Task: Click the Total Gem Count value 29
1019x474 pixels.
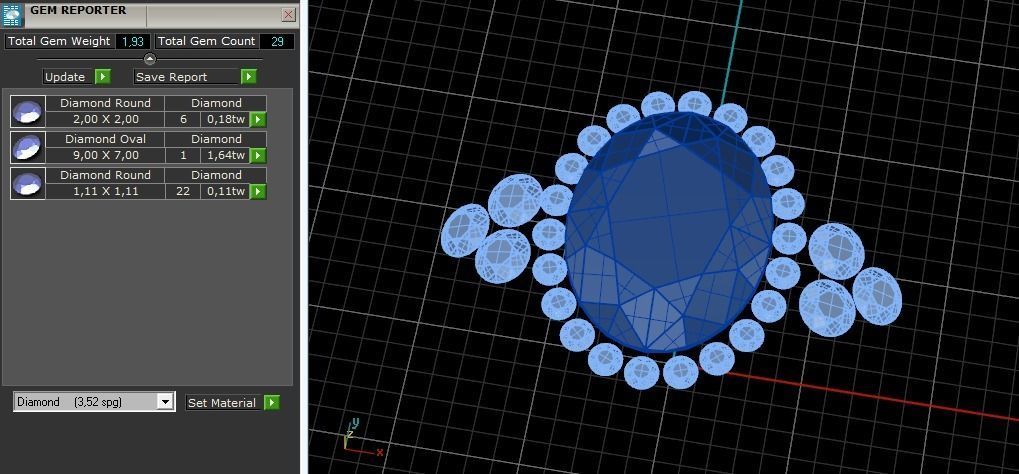Action: coord(277,42)
